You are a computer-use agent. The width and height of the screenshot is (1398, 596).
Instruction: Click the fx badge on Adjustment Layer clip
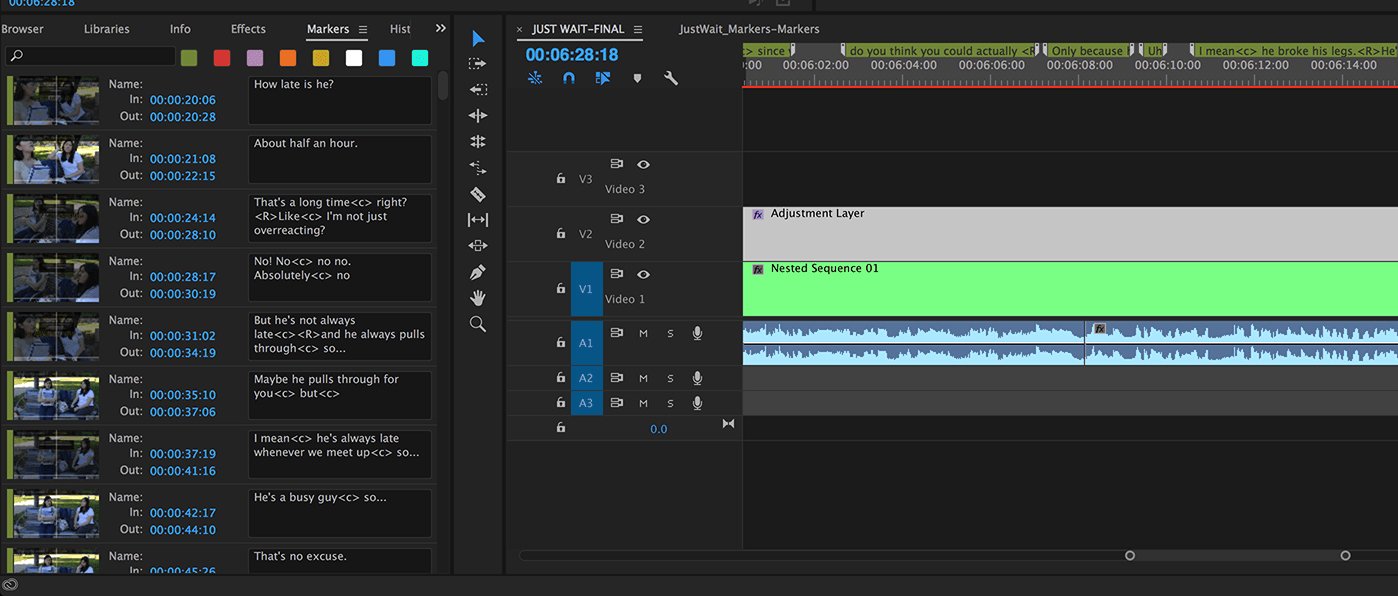click(x=758, y=214)
